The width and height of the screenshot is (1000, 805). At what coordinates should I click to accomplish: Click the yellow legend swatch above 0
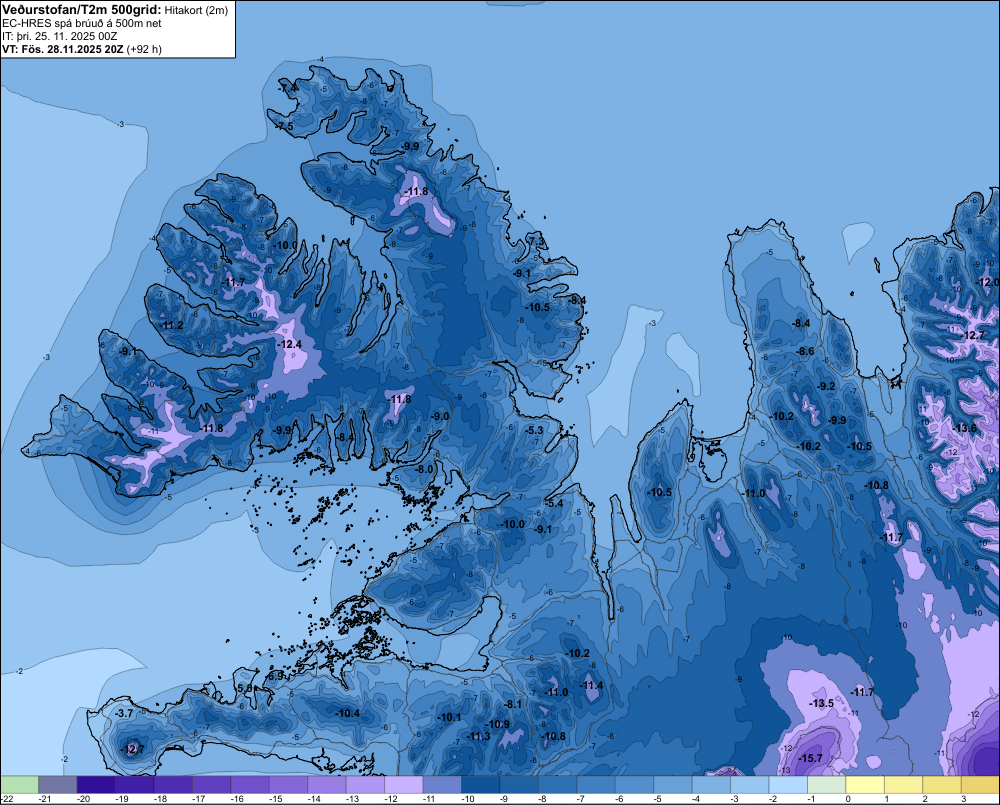pos(865,785)
